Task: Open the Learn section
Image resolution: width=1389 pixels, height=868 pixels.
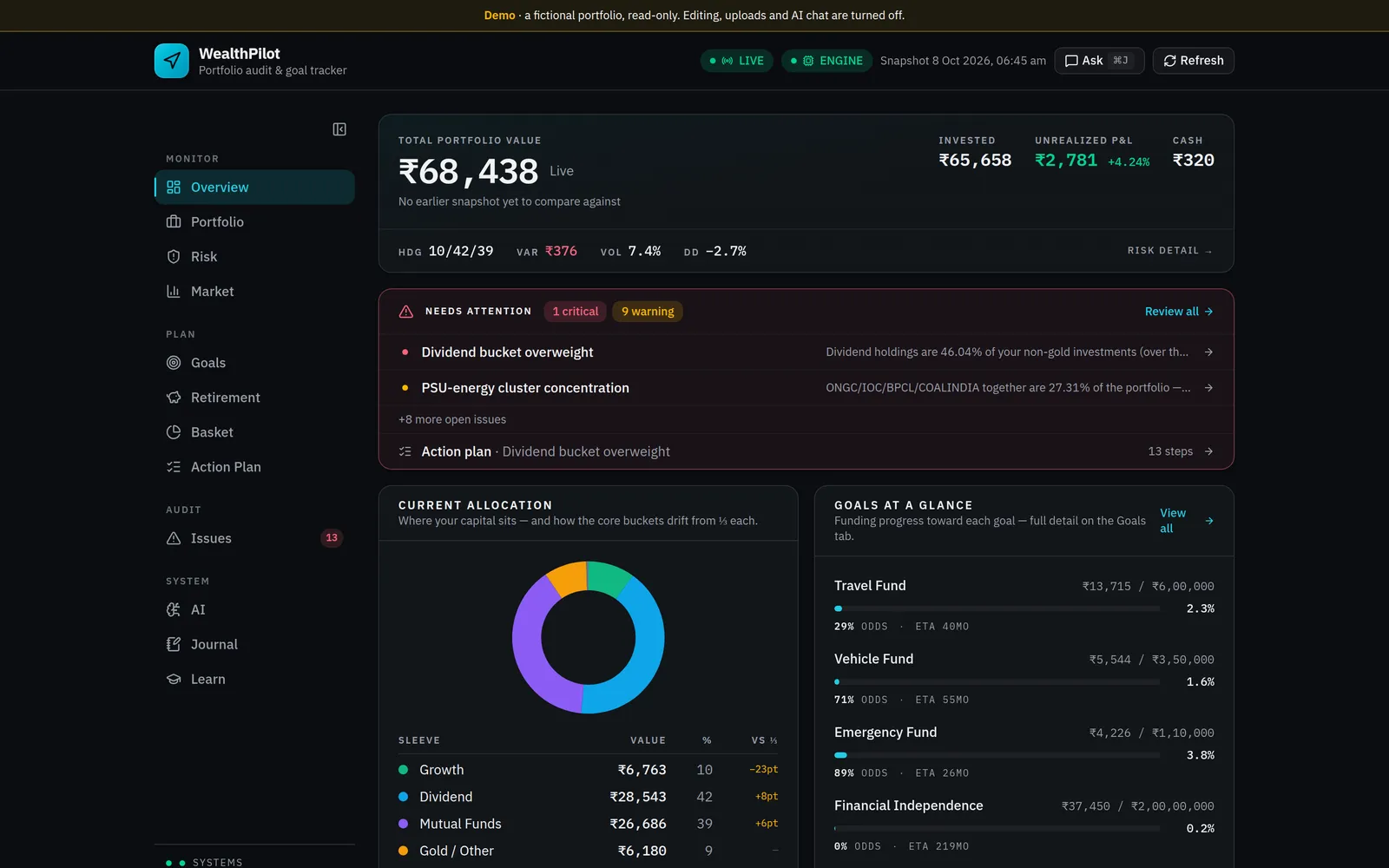Action: 254,679
